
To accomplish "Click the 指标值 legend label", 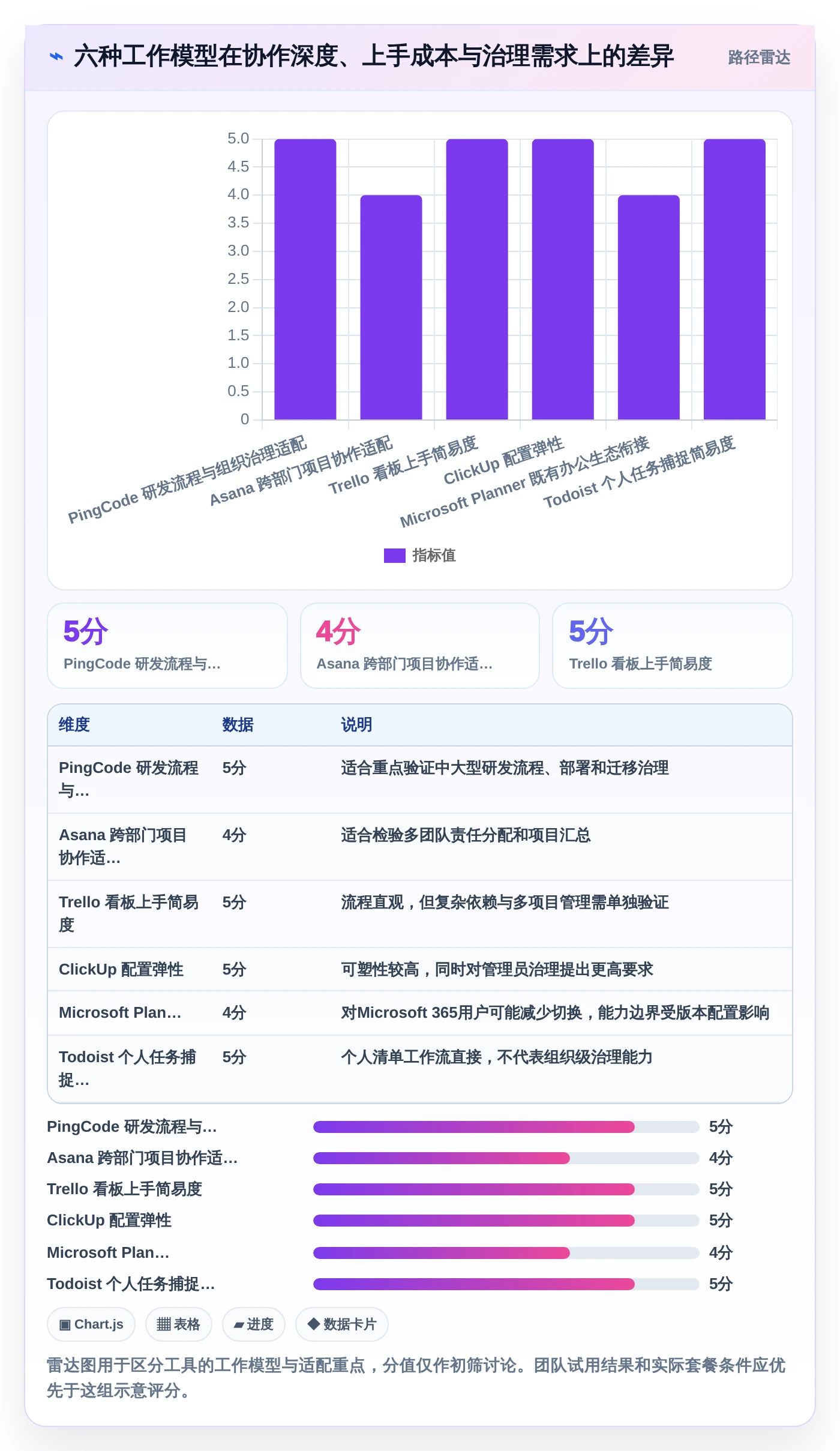I will coord(434,556).
